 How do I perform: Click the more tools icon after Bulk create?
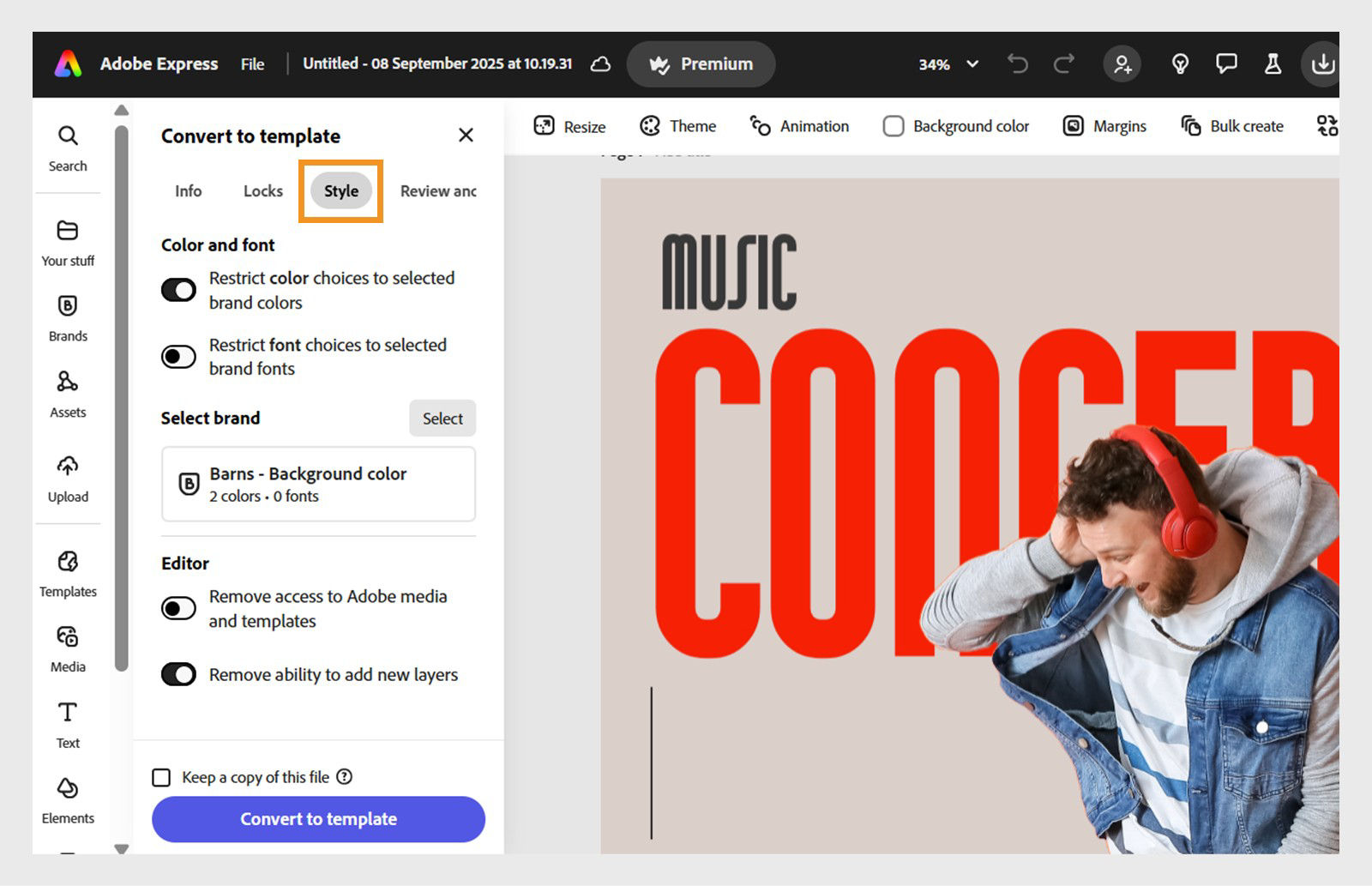point(1327,126)
